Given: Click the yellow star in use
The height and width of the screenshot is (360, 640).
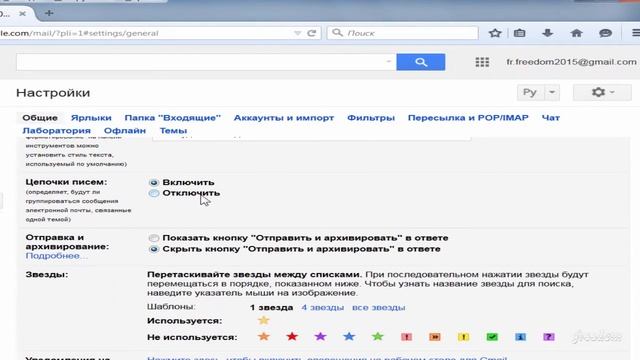Looking at the screenshot, I should click(264, 320).
